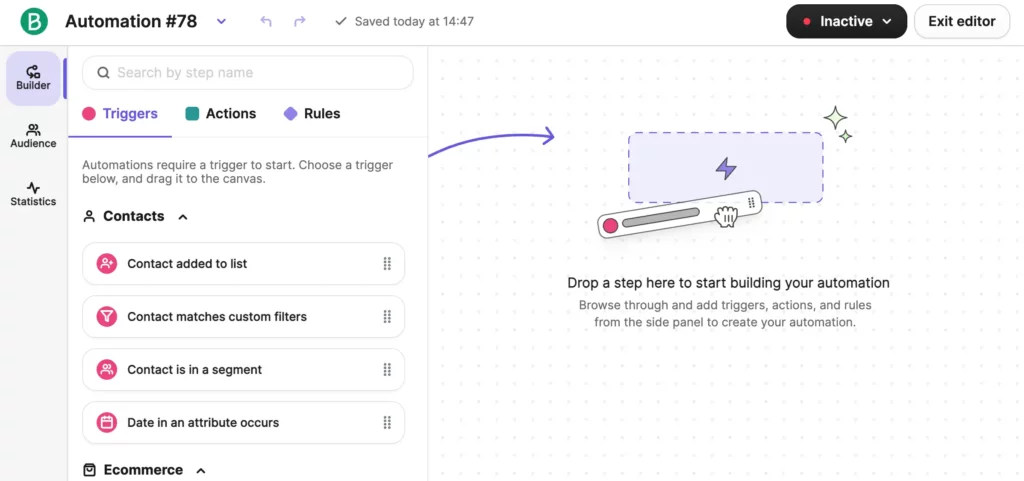Select the Triggers tab
The width and height of the screenshot is (1024, 481).
tap(120, 114)
